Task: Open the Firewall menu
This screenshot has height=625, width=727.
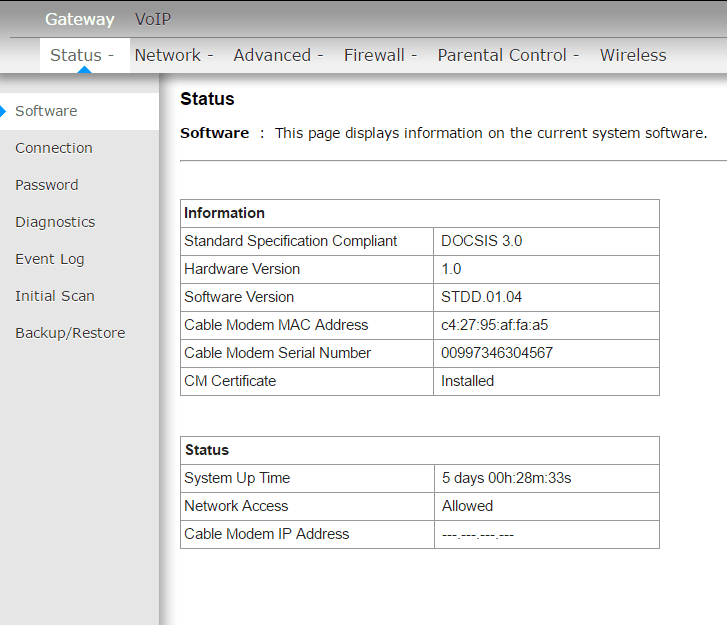Action: pyautogui.click(x=380, y=56)
